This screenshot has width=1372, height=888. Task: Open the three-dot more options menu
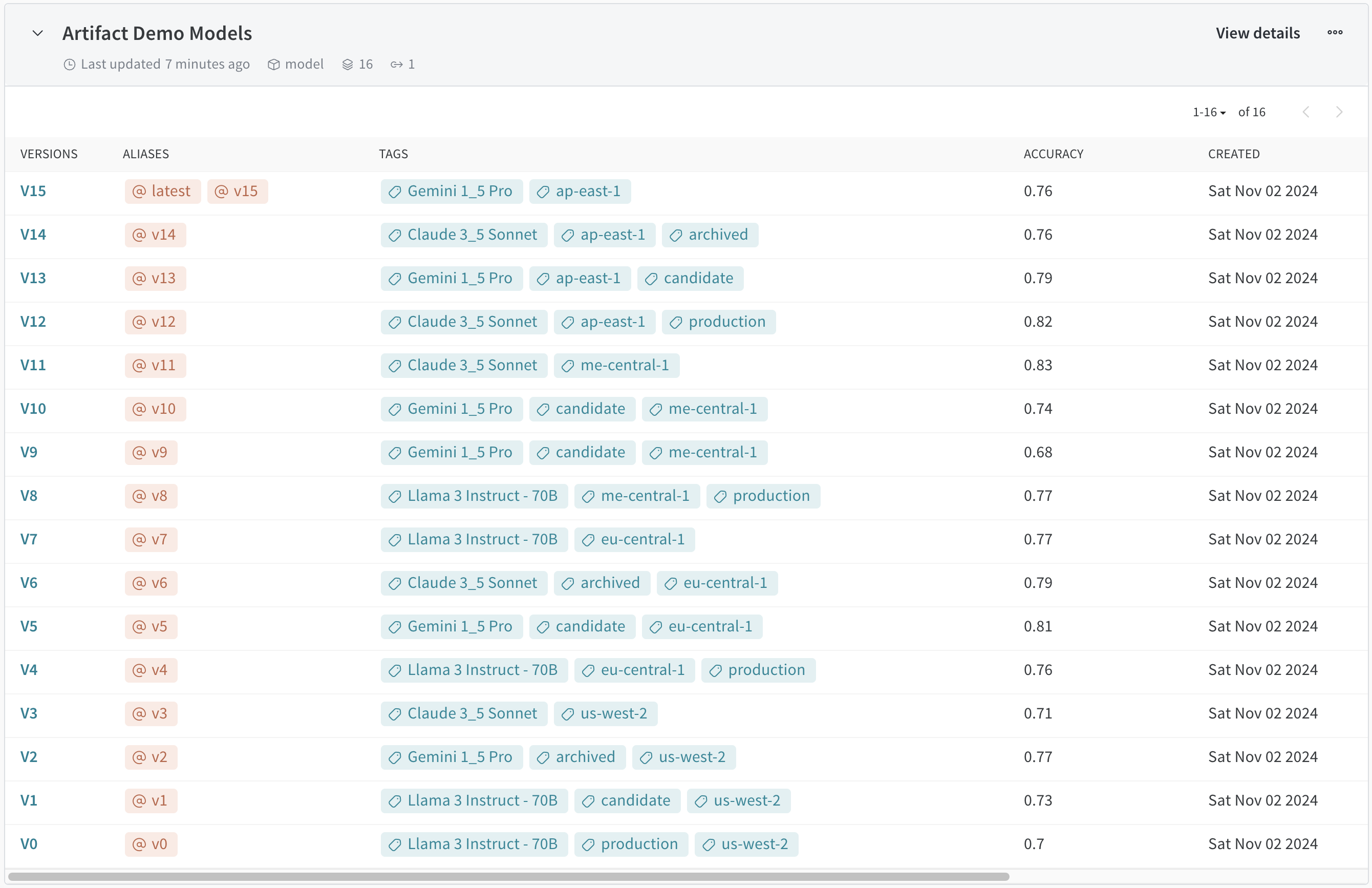(1335, 33)
